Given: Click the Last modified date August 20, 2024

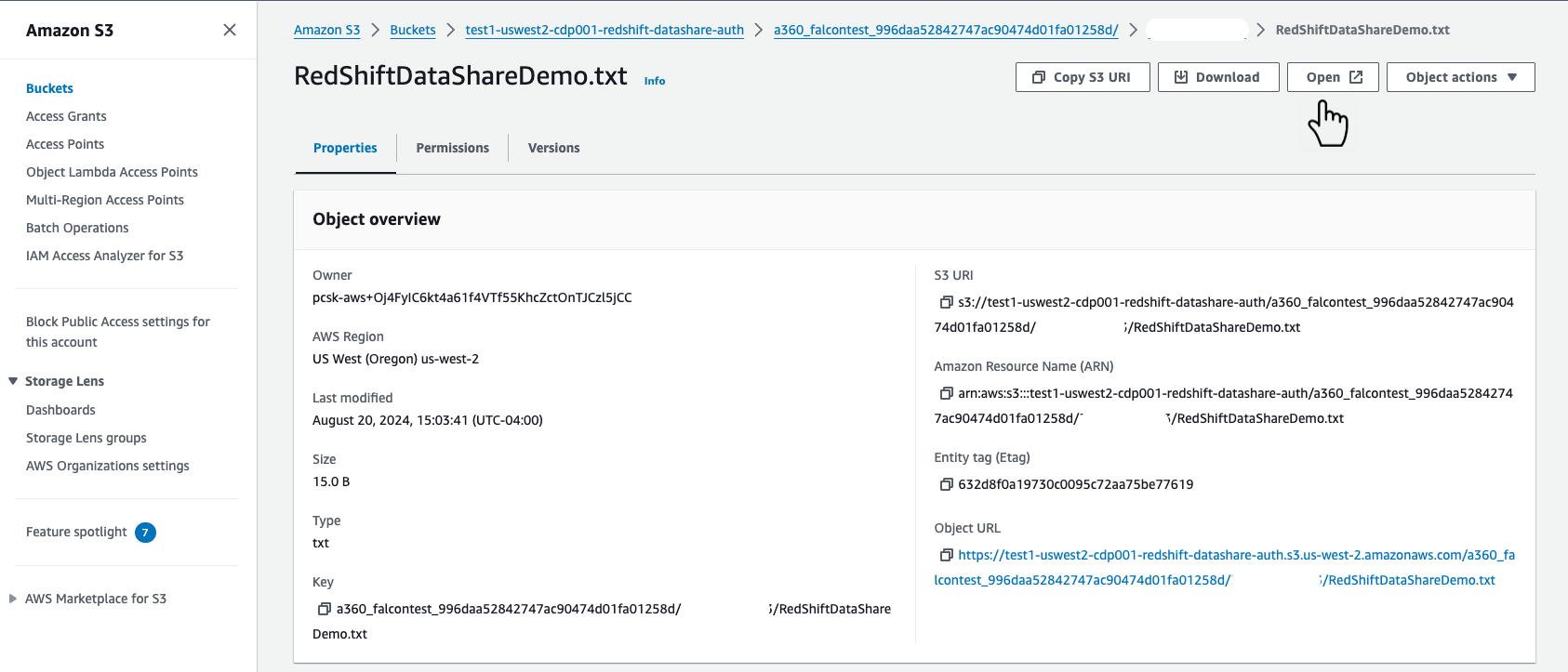Looking at the screenshot, I should 428,420.
